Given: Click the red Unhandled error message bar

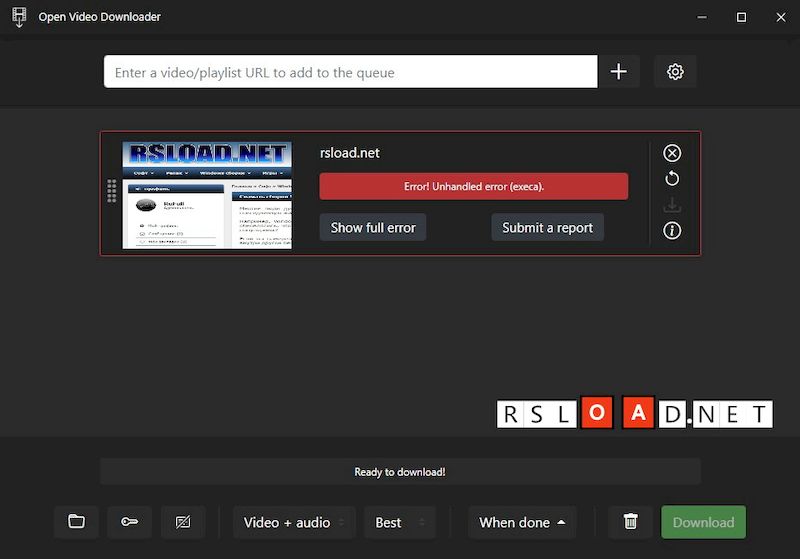Looking at the screenshot, I should [473, 186].
